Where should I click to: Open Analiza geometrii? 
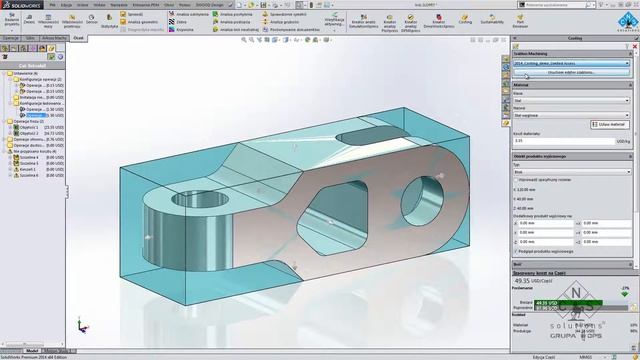pos(139,22)
